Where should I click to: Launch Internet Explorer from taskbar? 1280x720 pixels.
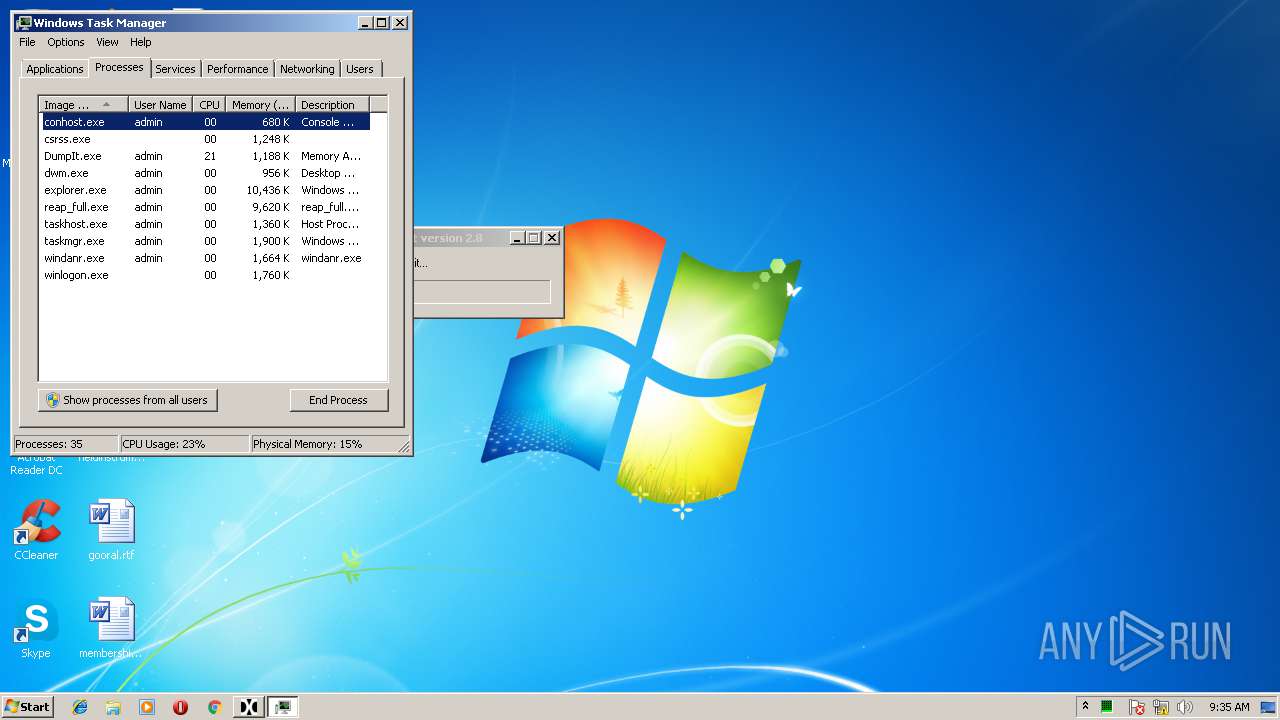point(80,707)
